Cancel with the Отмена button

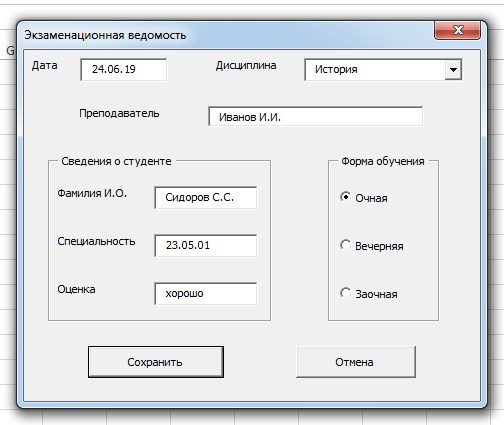pos(356,362)
